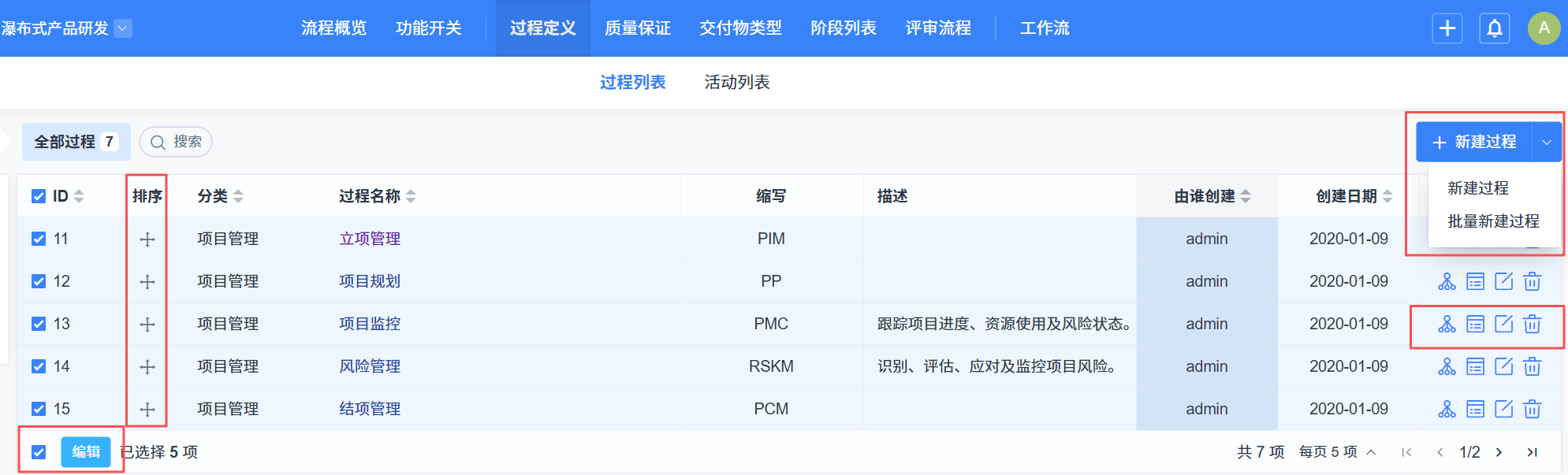This screenshot has width=1568, height=475.
Task: Uncheck the checkbox for row 14
Action: pos(39,366)
